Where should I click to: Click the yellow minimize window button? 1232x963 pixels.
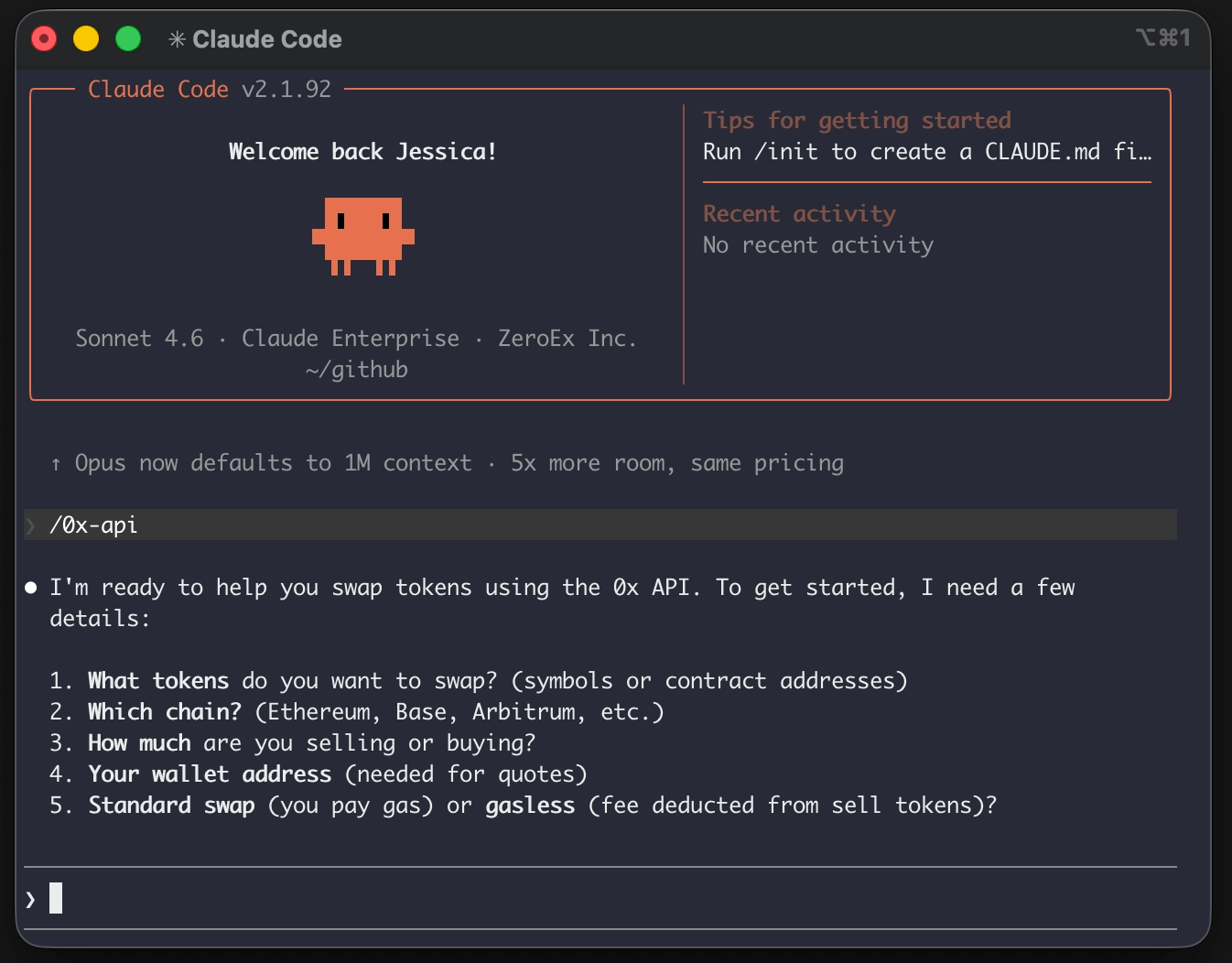[86, 38]
